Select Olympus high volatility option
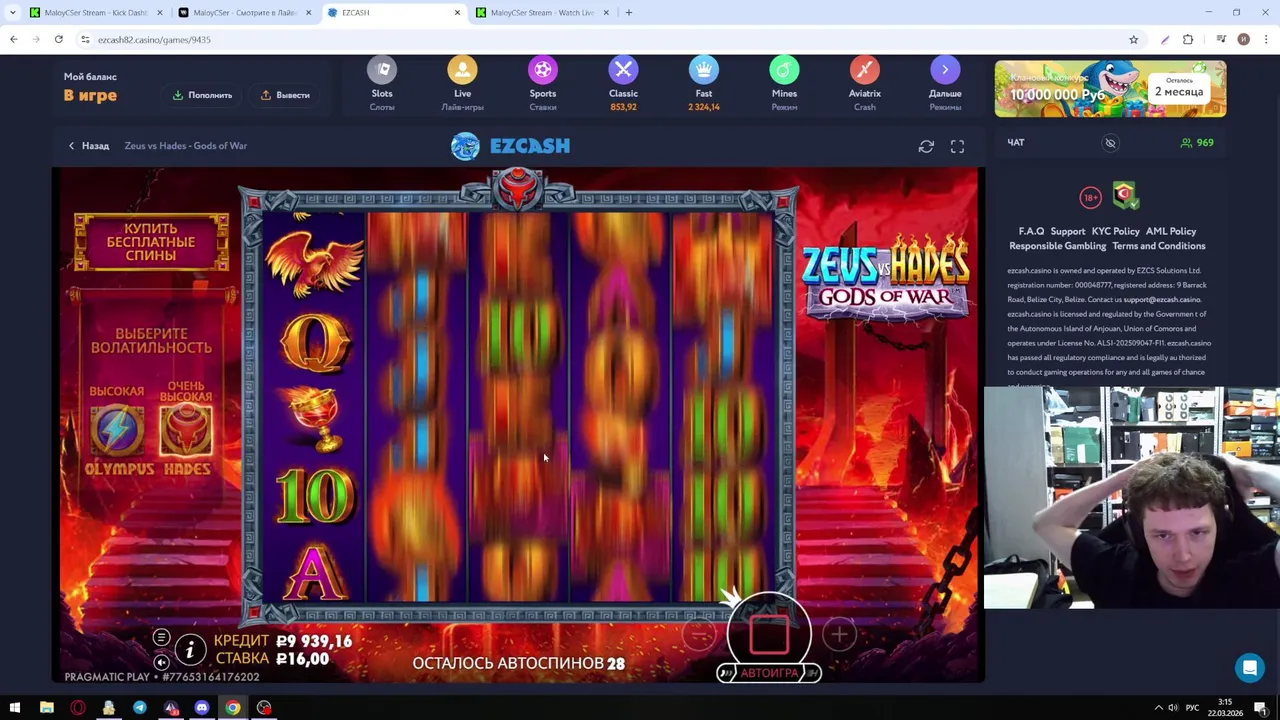 coord(118,430)
